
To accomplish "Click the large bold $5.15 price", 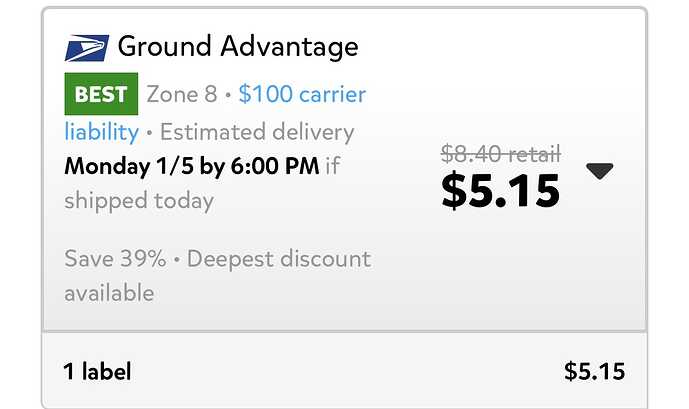I will [x=500, y=190].
